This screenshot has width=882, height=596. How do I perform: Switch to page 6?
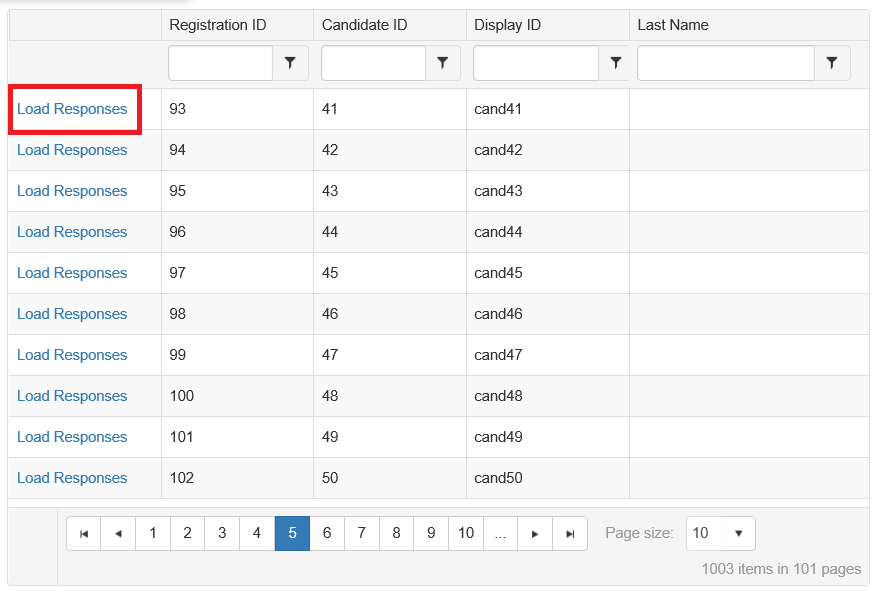point(327,534)
